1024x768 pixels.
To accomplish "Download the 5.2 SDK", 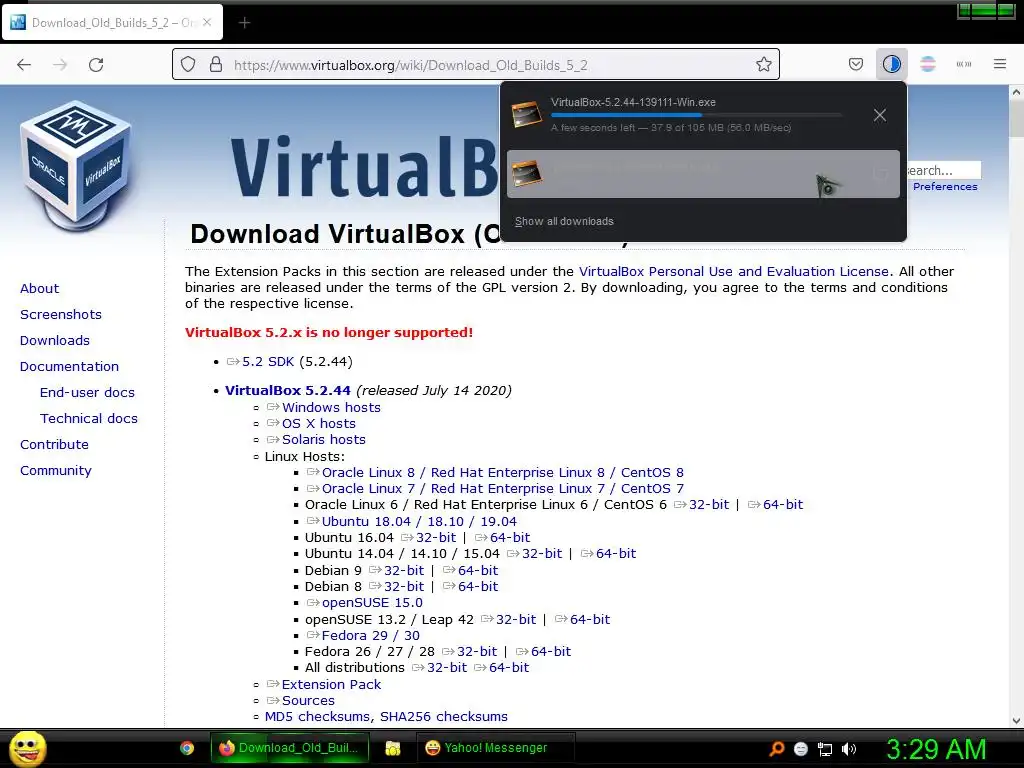I will click(x=268, y=362).
